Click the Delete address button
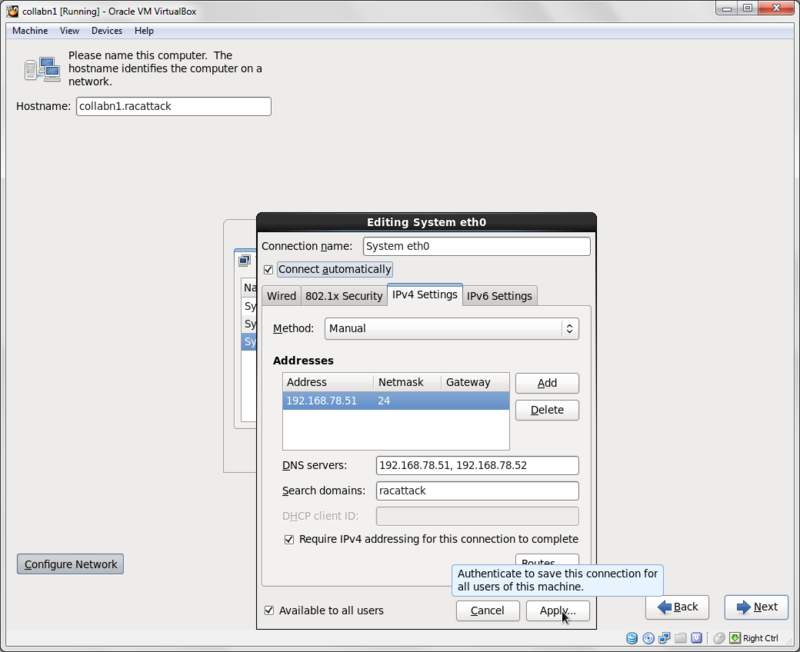Viewport: 800px width, 652px height. coord(547,410)
